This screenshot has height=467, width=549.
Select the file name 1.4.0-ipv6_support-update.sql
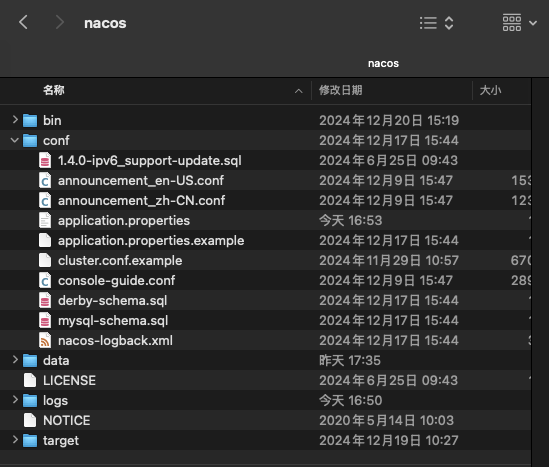(150, 161)
